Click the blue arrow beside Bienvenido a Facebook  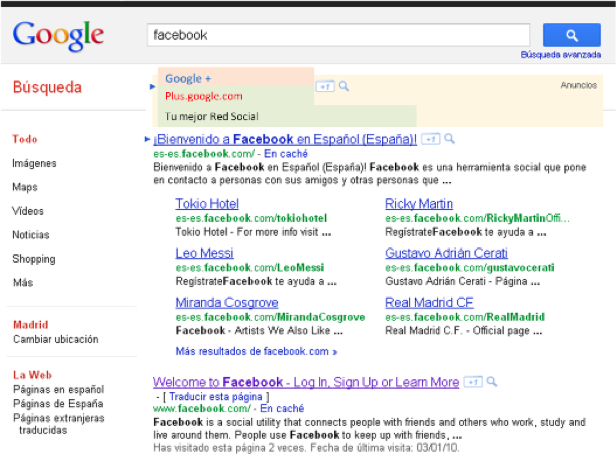(148, 139)
